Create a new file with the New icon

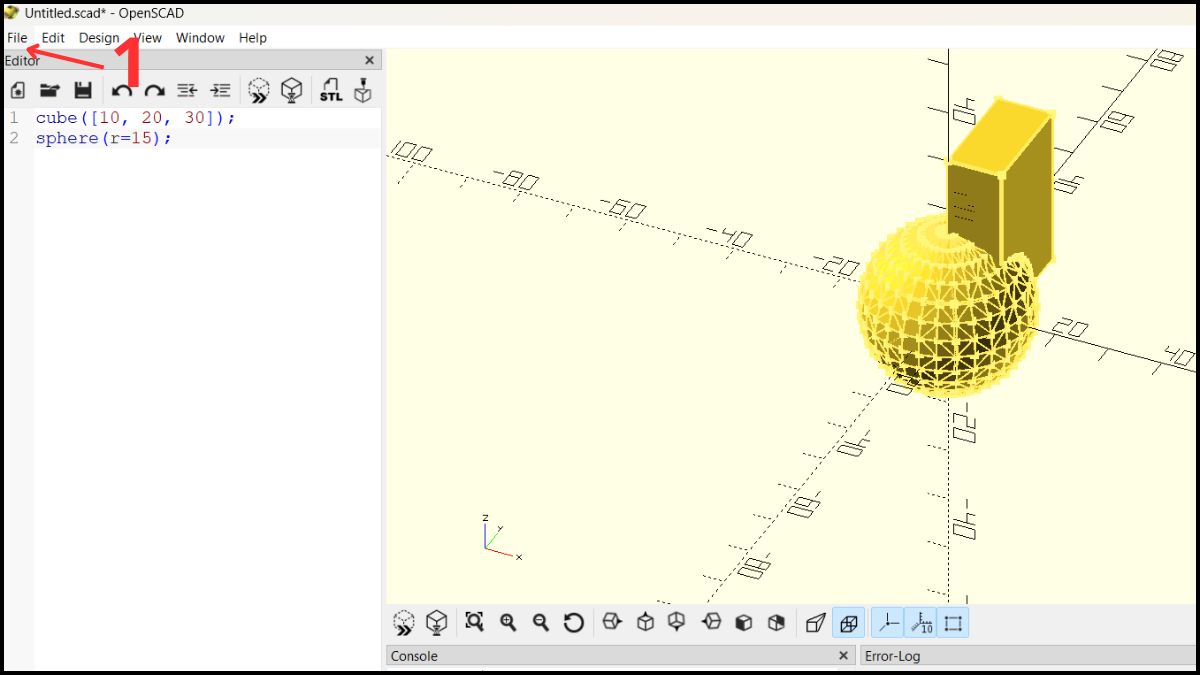17,90
